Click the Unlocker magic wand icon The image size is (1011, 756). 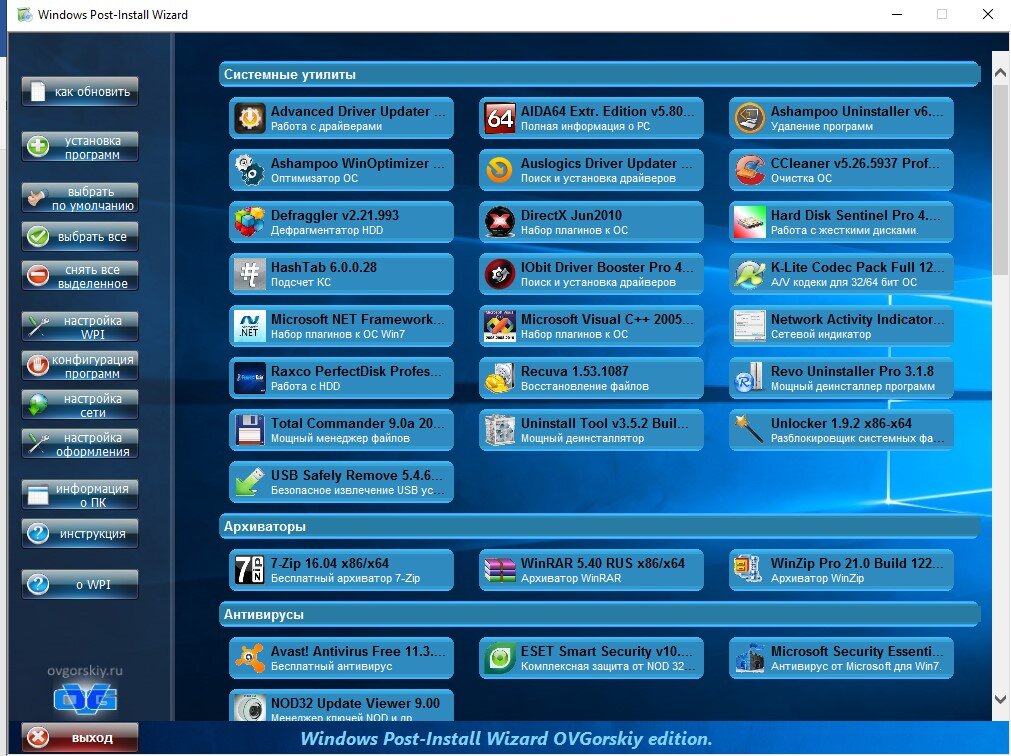pyautogui.click(x=750, y=431)
